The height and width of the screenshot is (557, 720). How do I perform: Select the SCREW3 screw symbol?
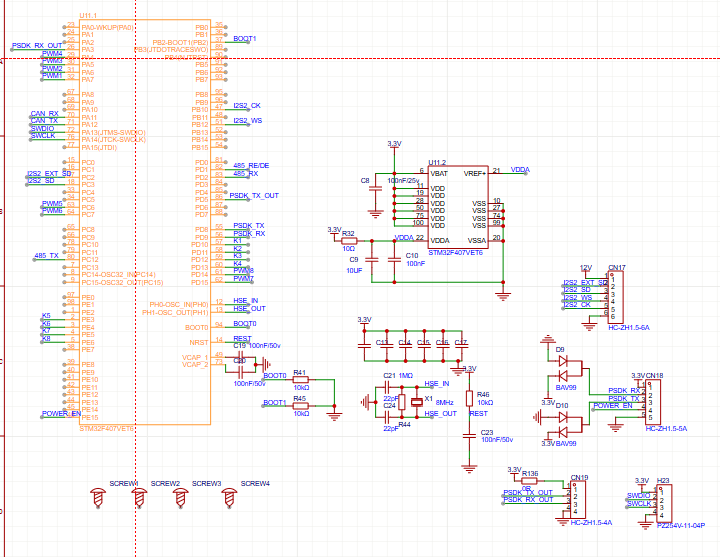(181, 498)
